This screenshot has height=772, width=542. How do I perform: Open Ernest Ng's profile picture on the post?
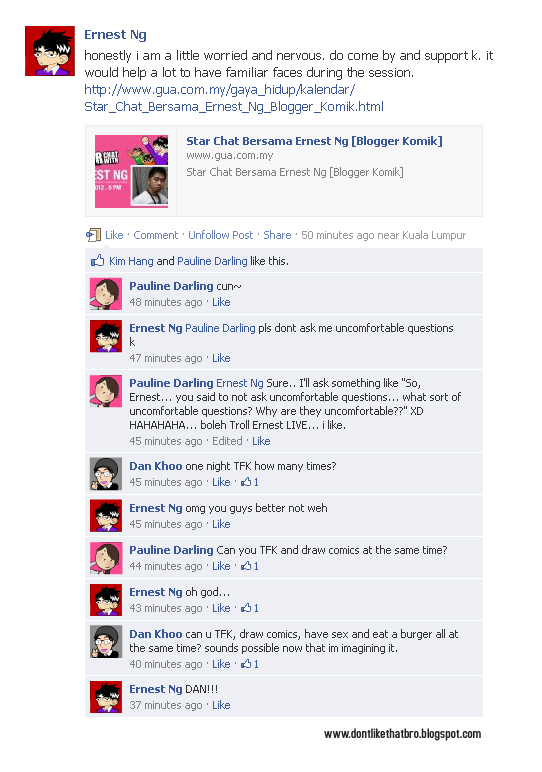(50, 51)
